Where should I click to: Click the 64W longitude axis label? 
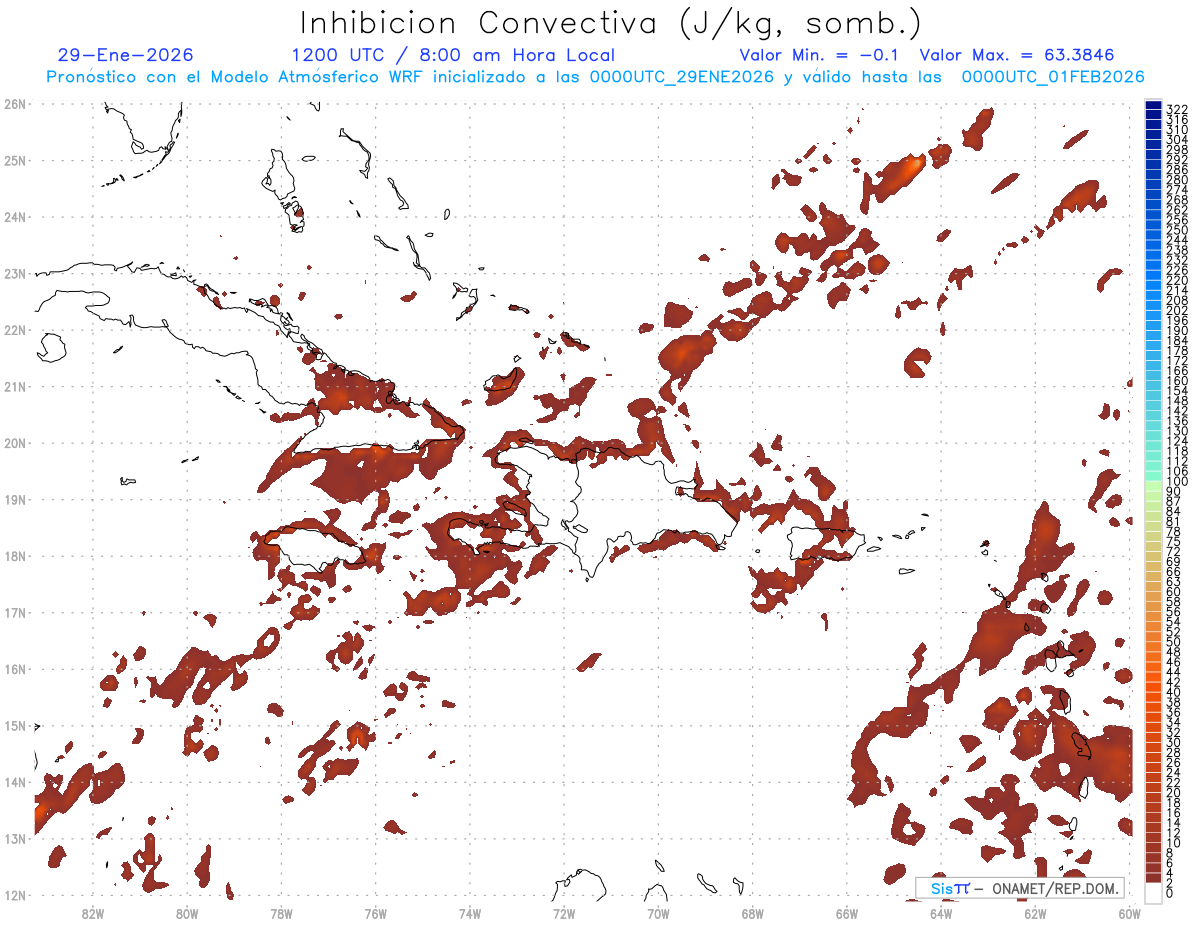pyautogui.click(x=940, y=913)
